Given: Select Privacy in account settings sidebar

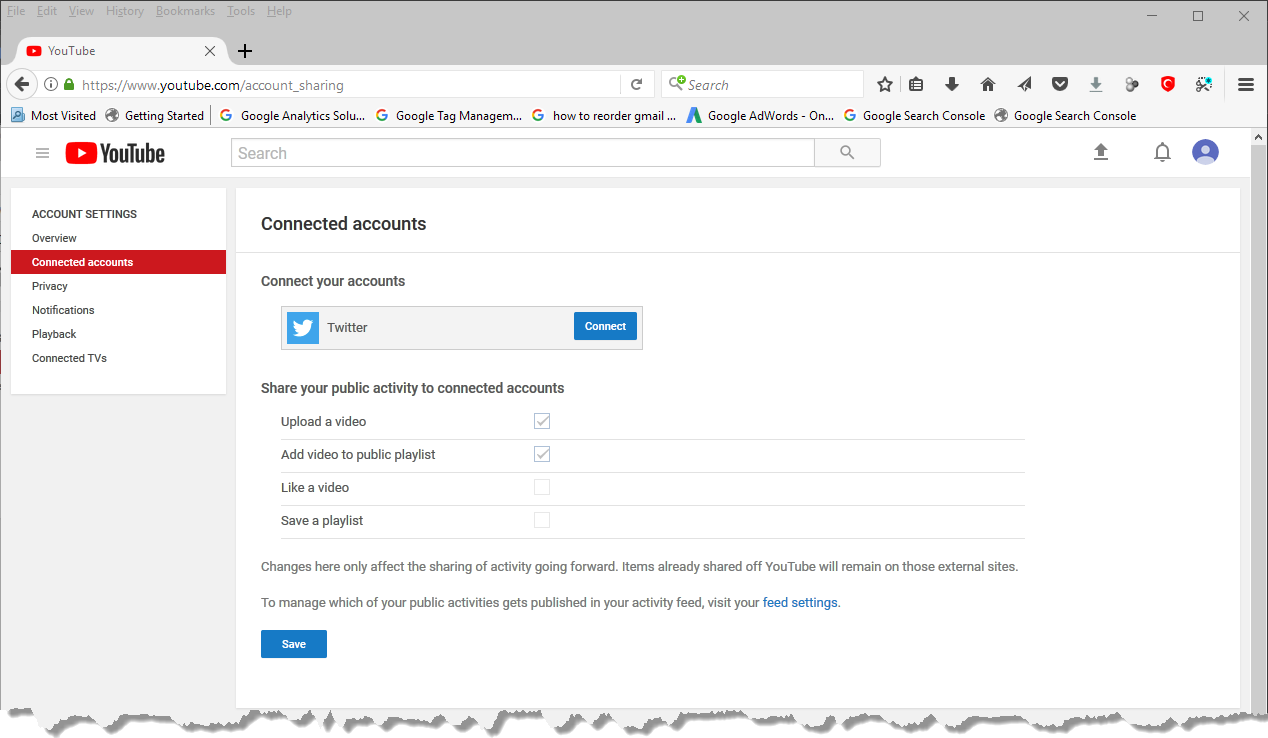Looking at the screenshot, I should (50, 286).
